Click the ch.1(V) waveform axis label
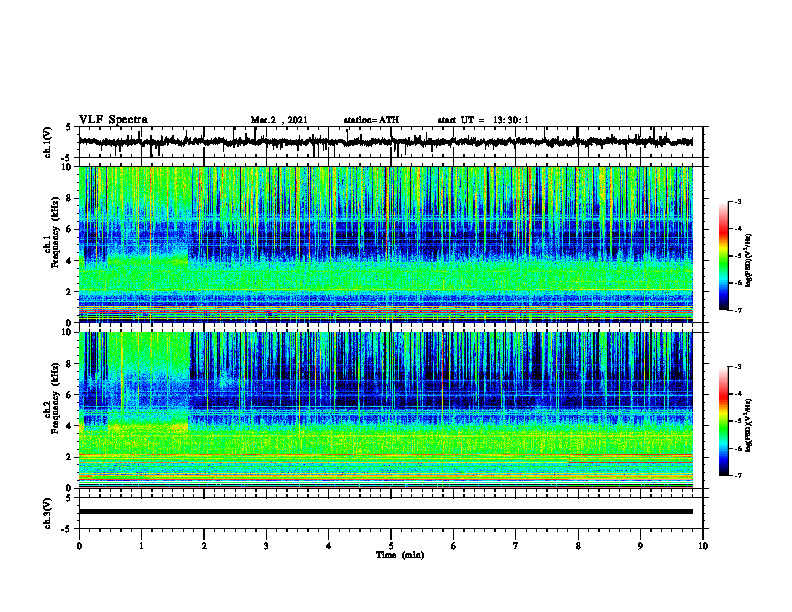The width and height of the screenshot is (792, 612). 48,142
